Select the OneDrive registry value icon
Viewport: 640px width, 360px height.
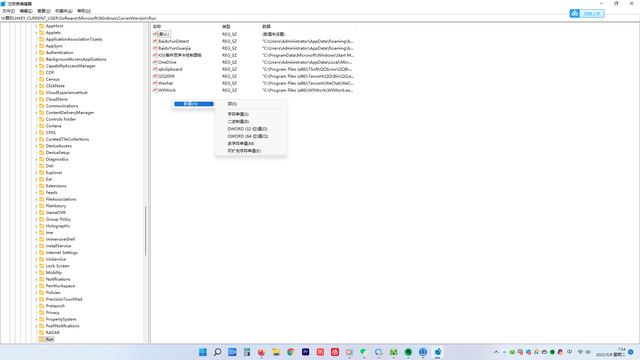click(x=155, y=62)
